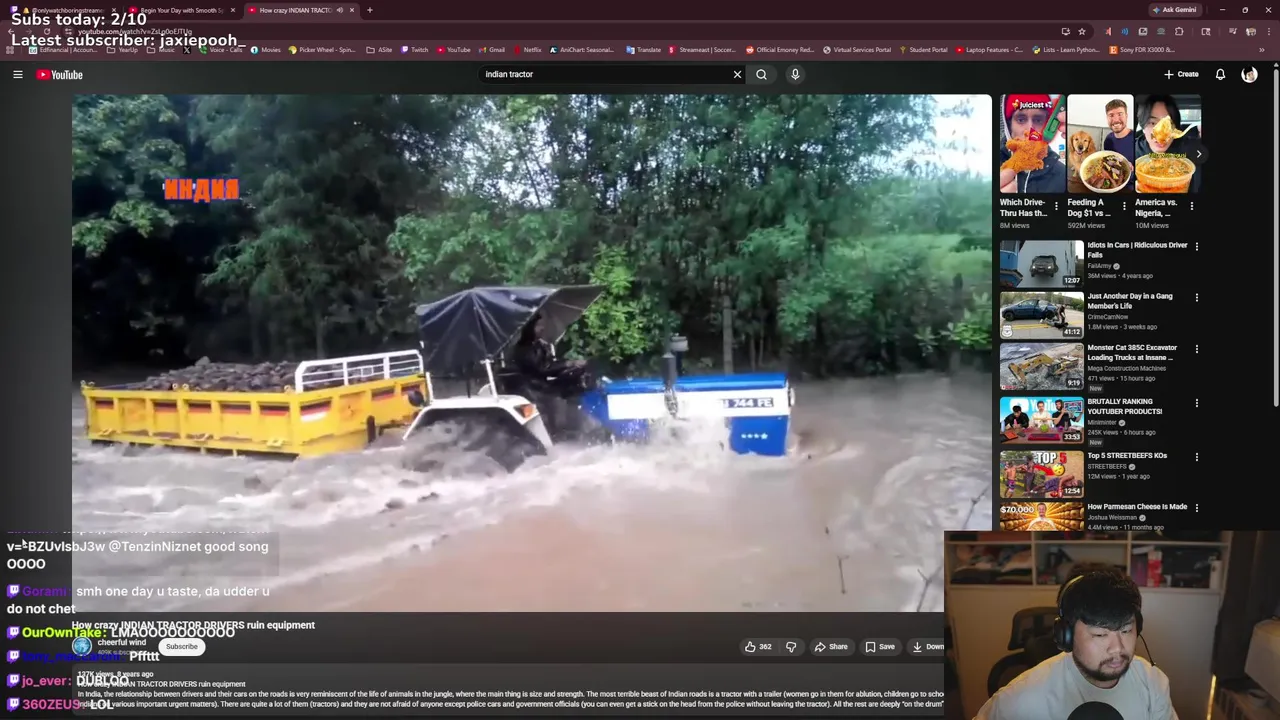Click the Download button
Screen dimensions: 1280x720
coord(927,647)
